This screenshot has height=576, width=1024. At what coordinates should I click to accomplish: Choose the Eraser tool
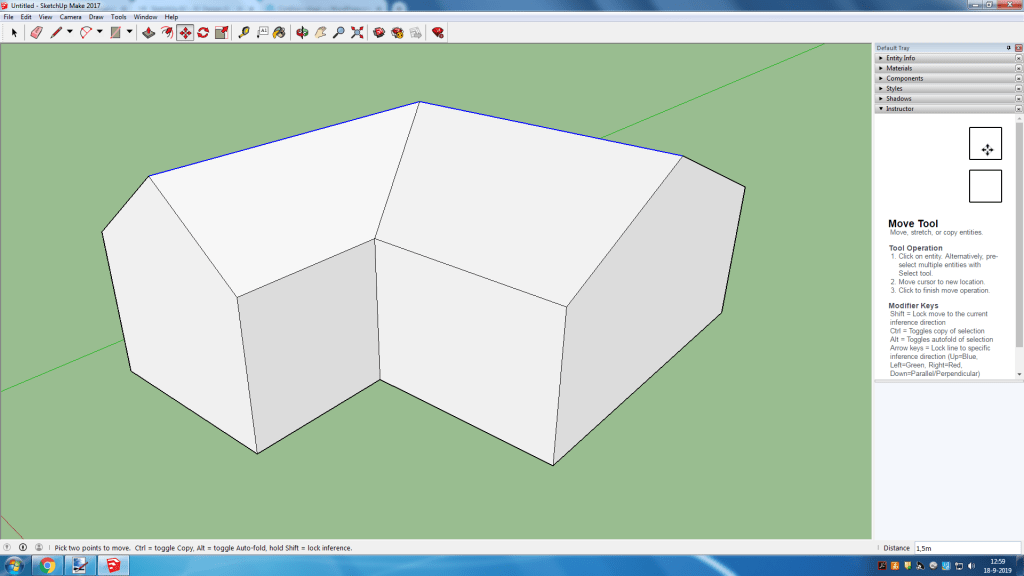(x=36, y=32)
